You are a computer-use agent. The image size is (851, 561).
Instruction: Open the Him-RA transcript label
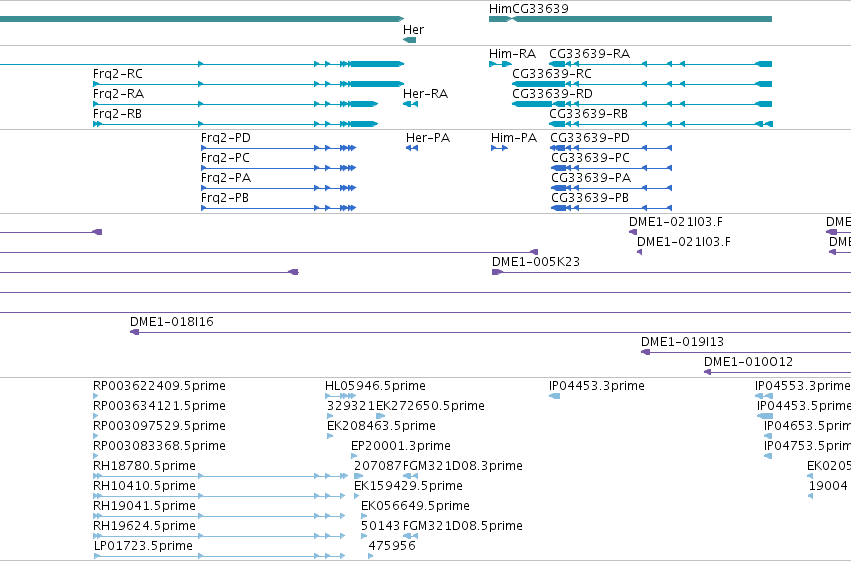pos(512,54)
